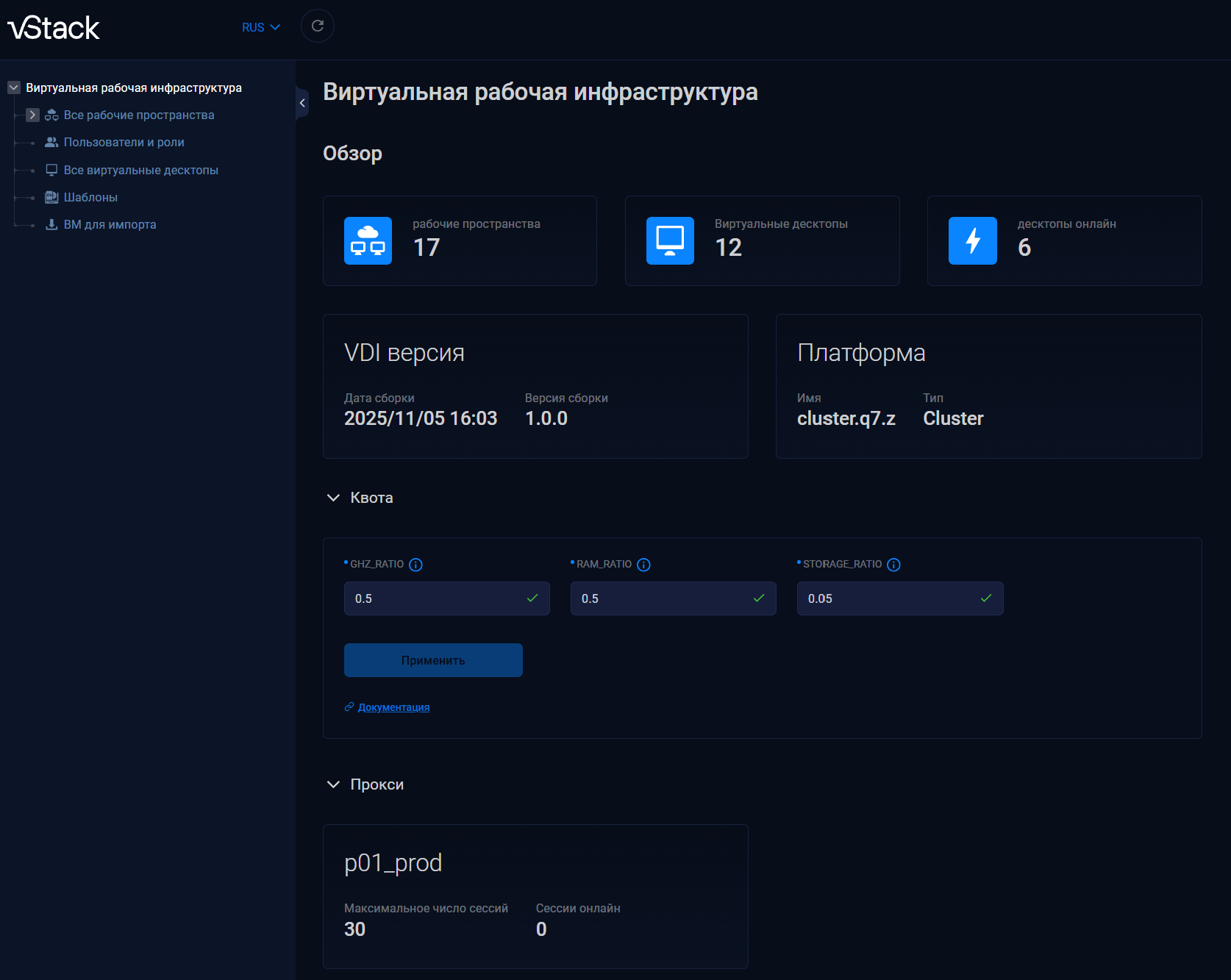Collapse the left sidebar panel
1231x980 pixels.
[302, 103]
